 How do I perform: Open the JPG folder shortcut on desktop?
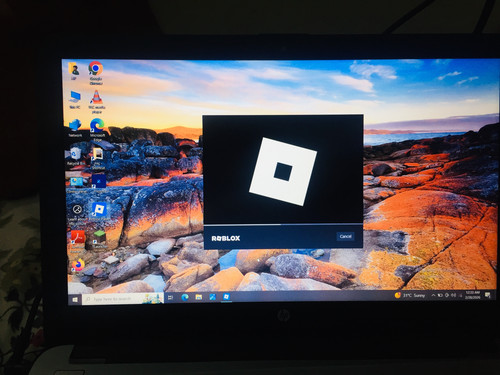pyautogui.click(x=98, y=158)
